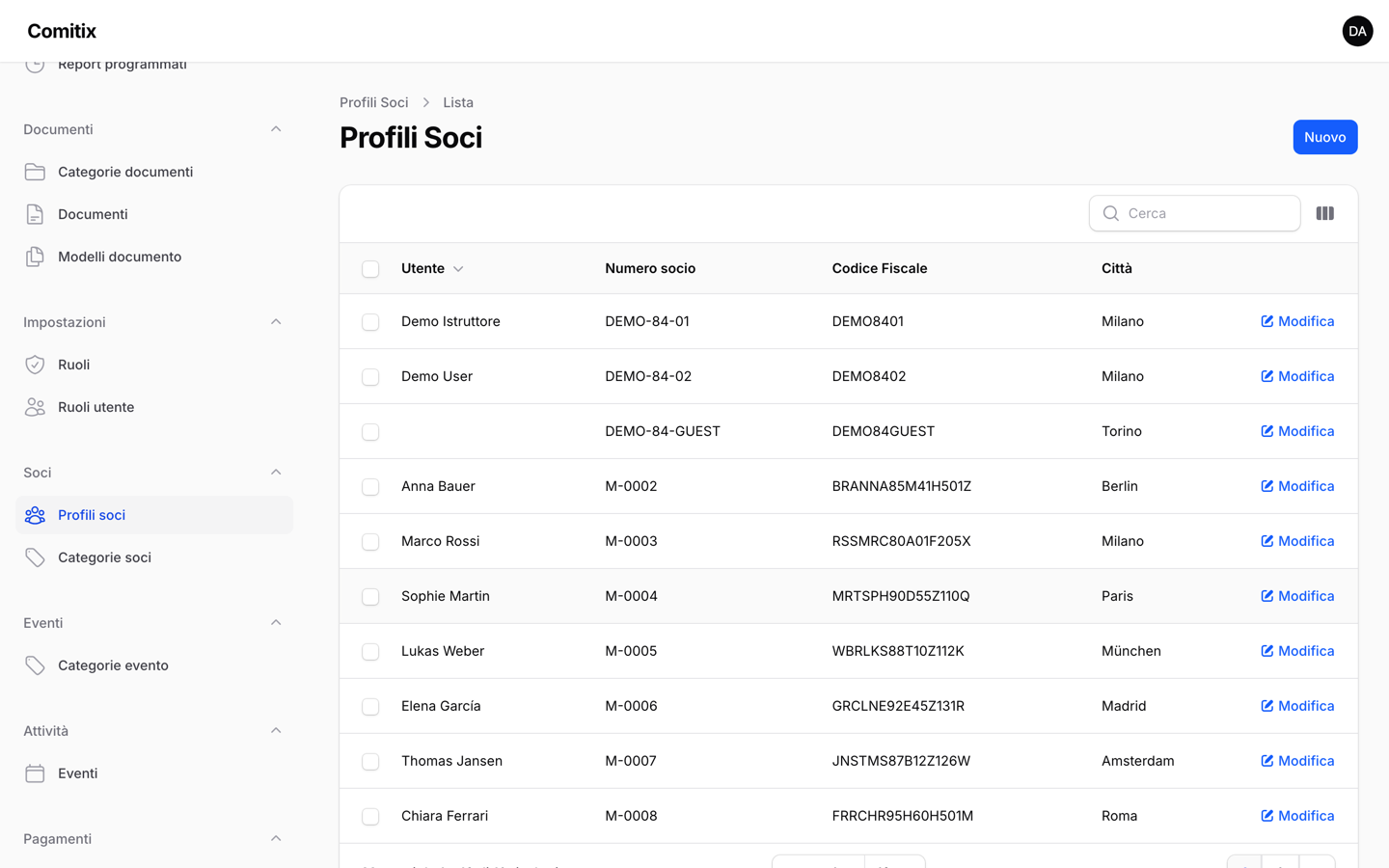Click the M-0005 member number cell
This screenshot has width=1389, height=868.
click(x=631, y=651)
